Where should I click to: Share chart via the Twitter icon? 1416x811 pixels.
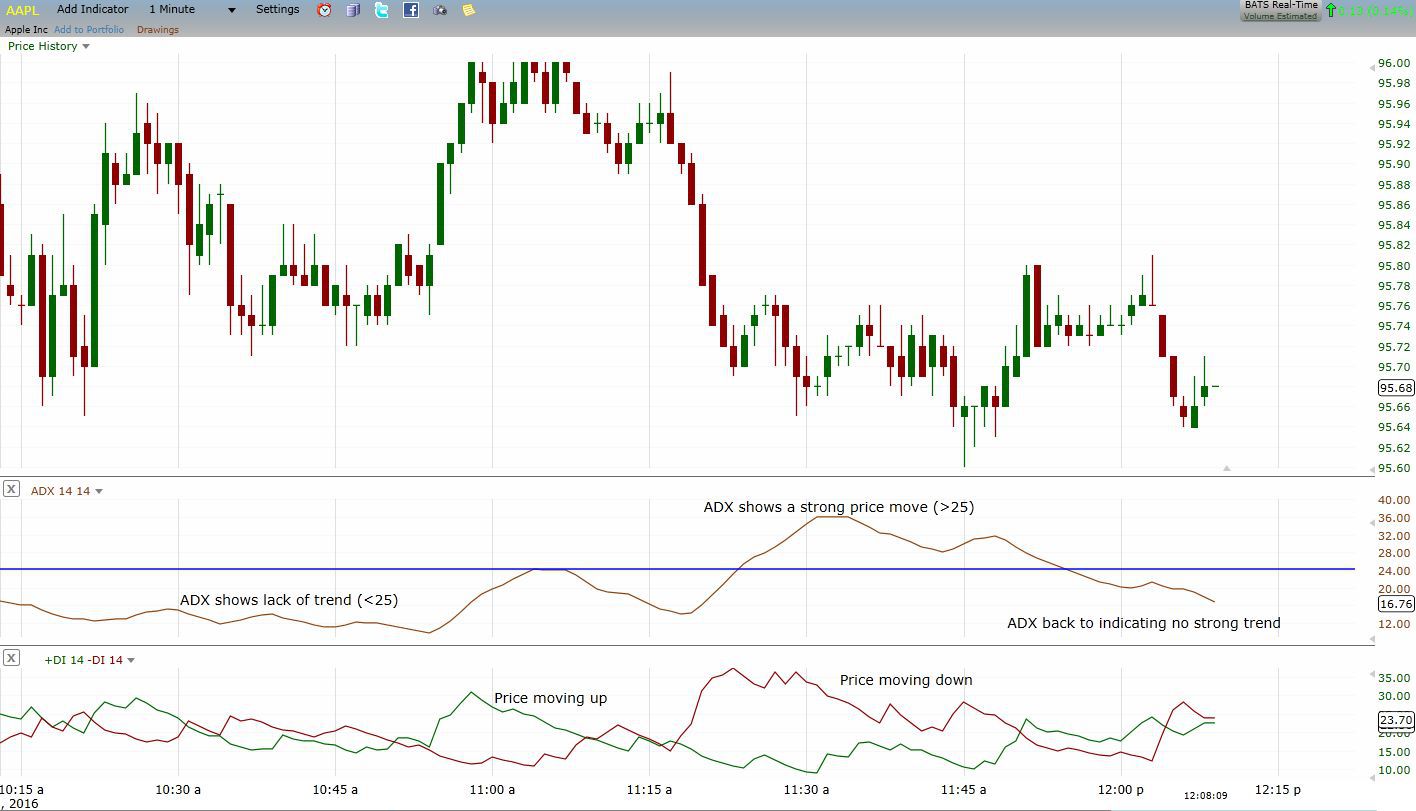coord(382,10)
